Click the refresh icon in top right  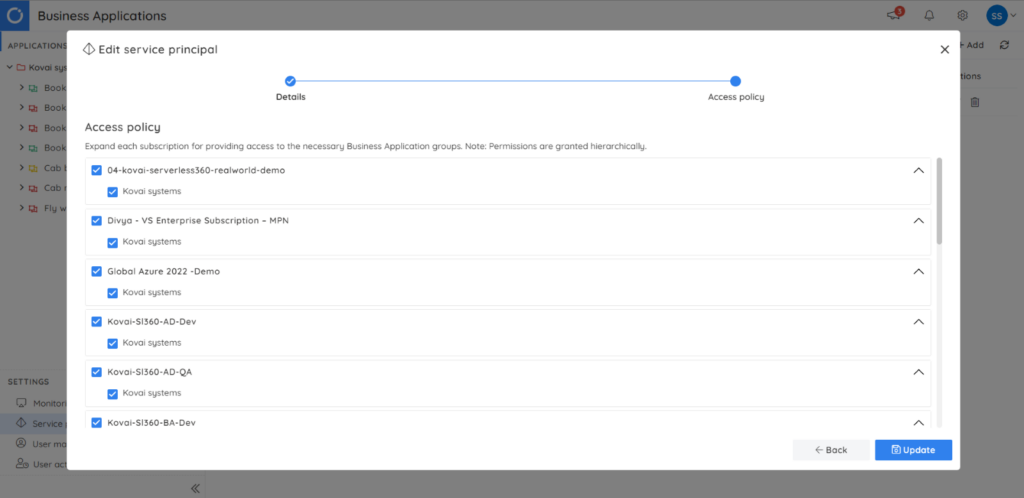[1004, 45]
